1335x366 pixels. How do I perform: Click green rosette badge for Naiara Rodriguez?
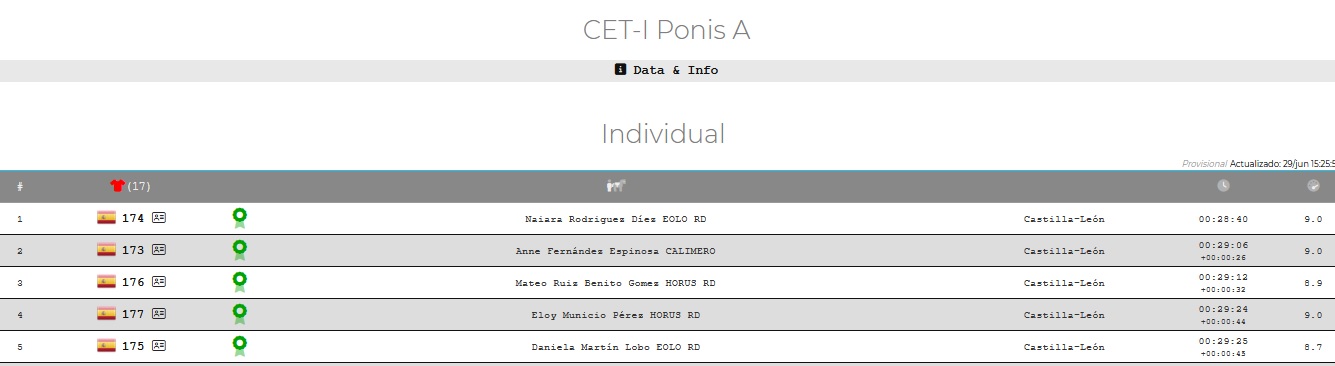239,218
